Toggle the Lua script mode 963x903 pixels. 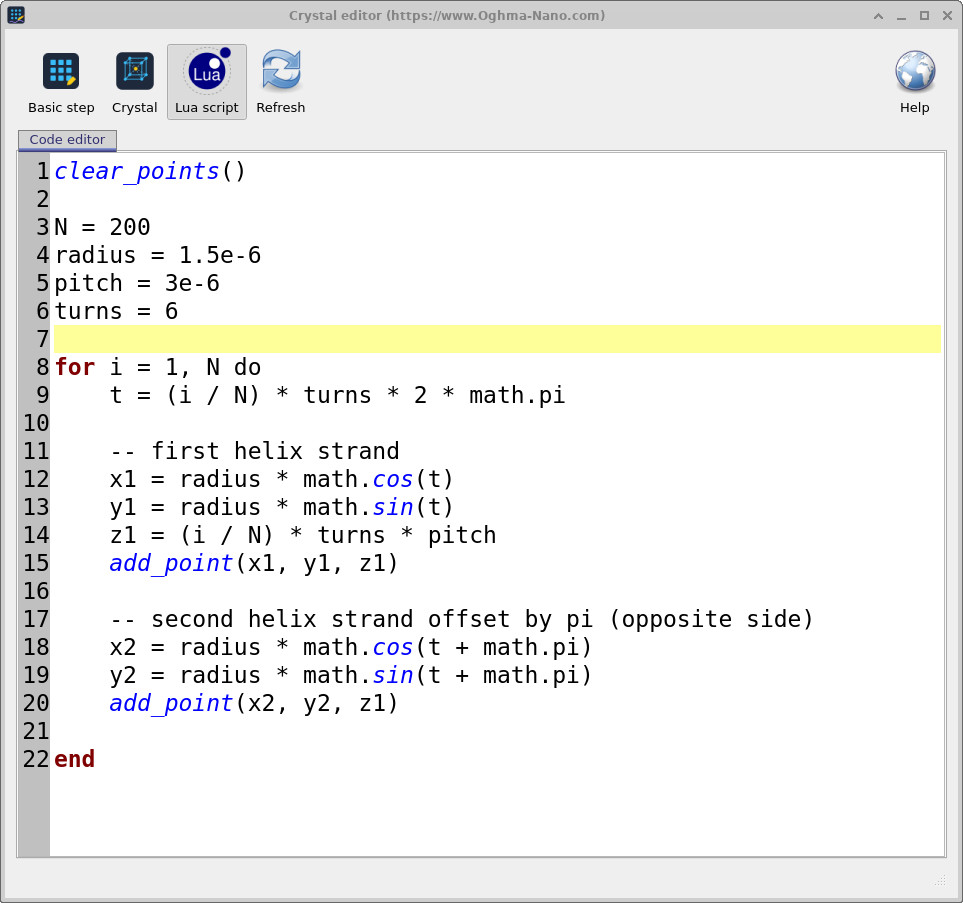coord(207,82)
